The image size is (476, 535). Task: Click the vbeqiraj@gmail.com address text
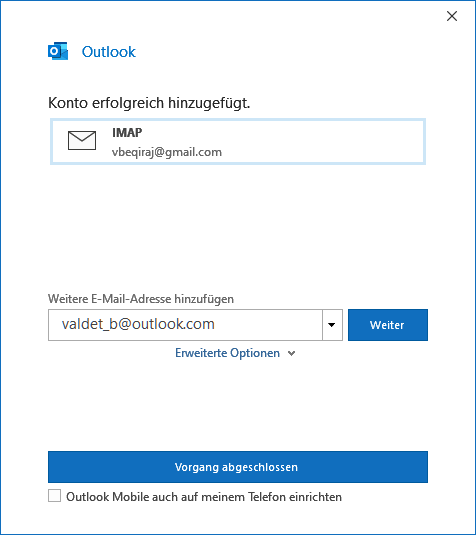point(167,152)
